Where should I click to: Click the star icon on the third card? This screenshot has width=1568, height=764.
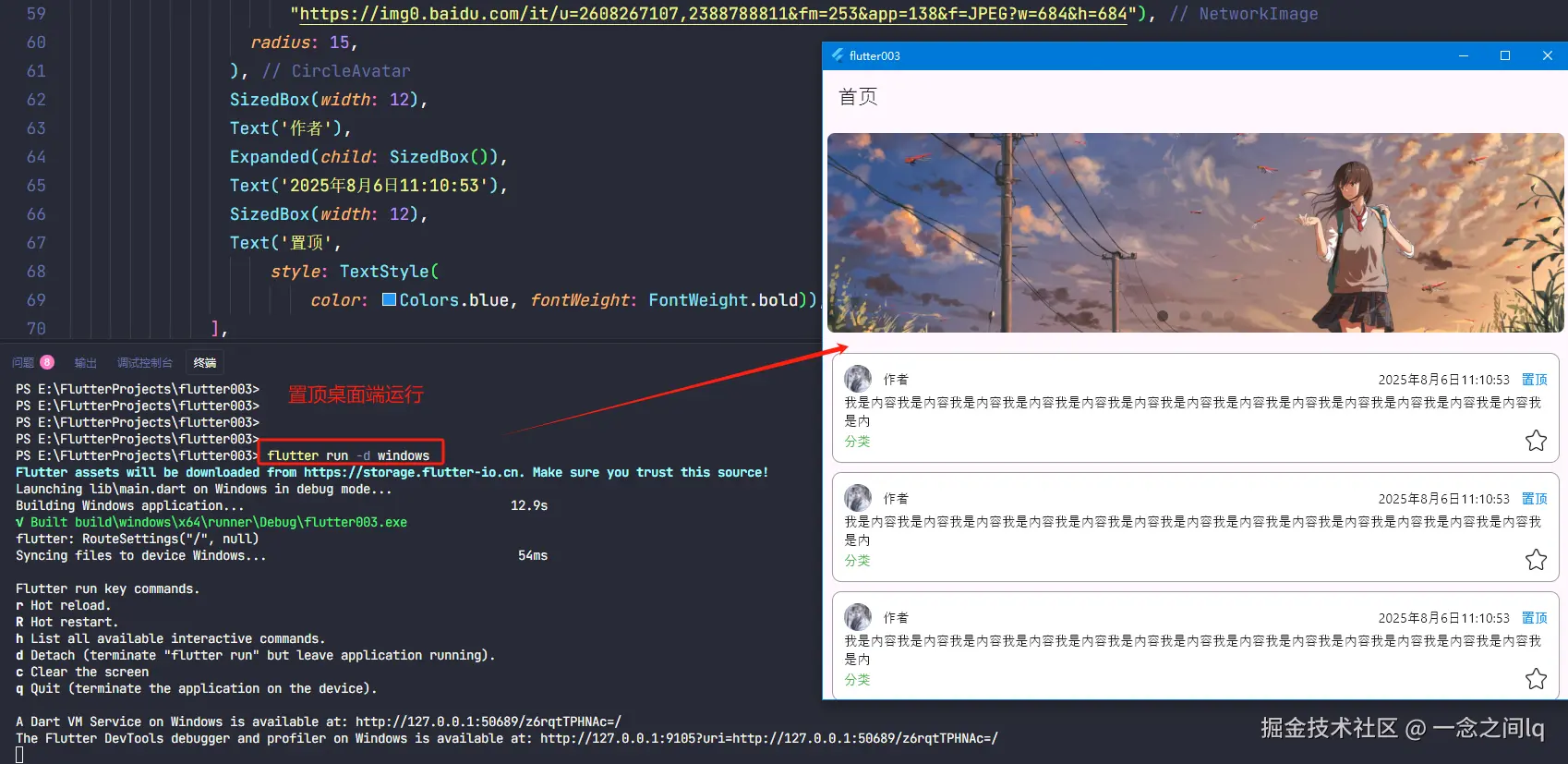pos(1536,679)
